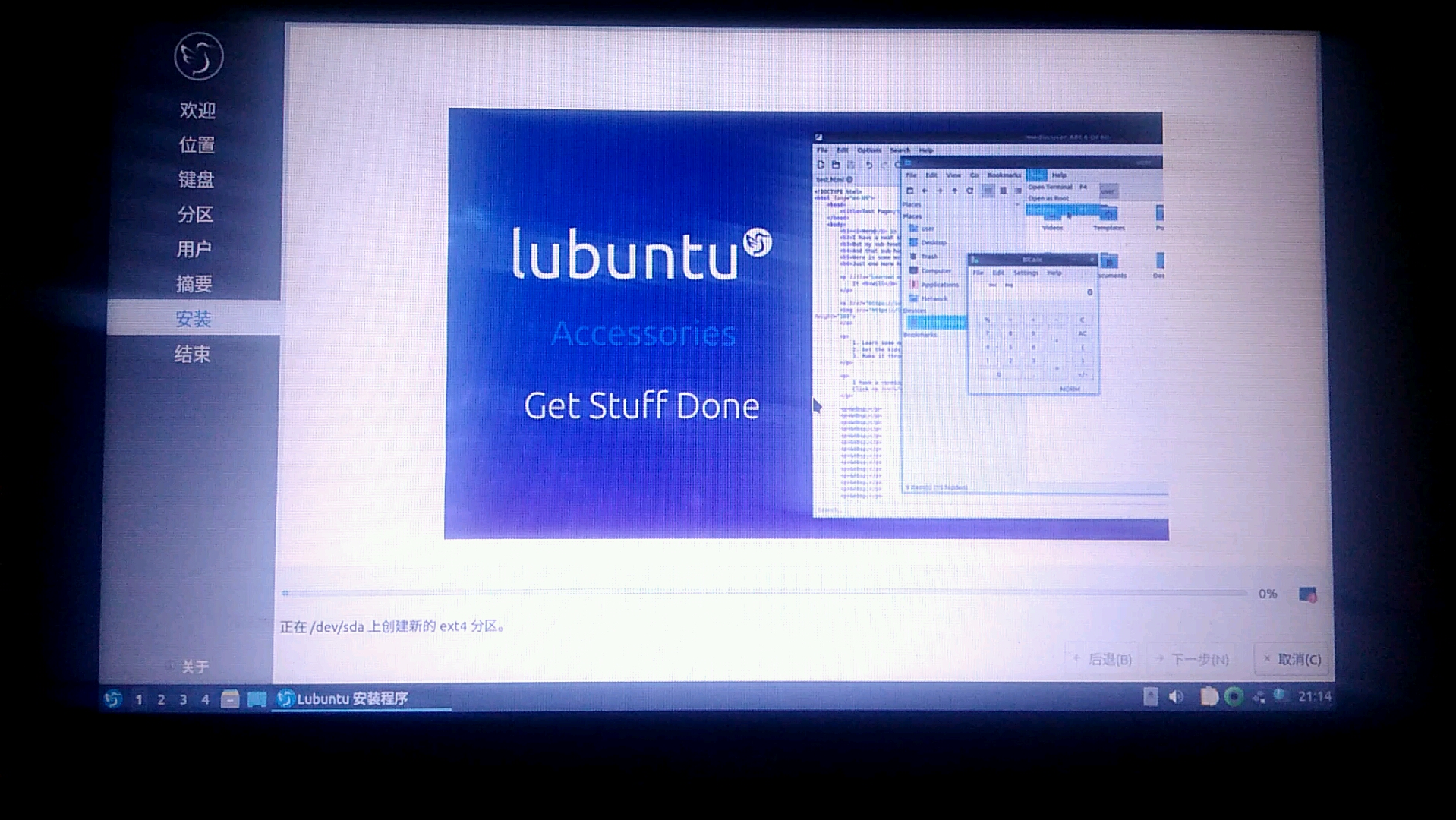Open the clipboard manager tray icon
Screen dimensions: 1456x820
[1209, 696]
